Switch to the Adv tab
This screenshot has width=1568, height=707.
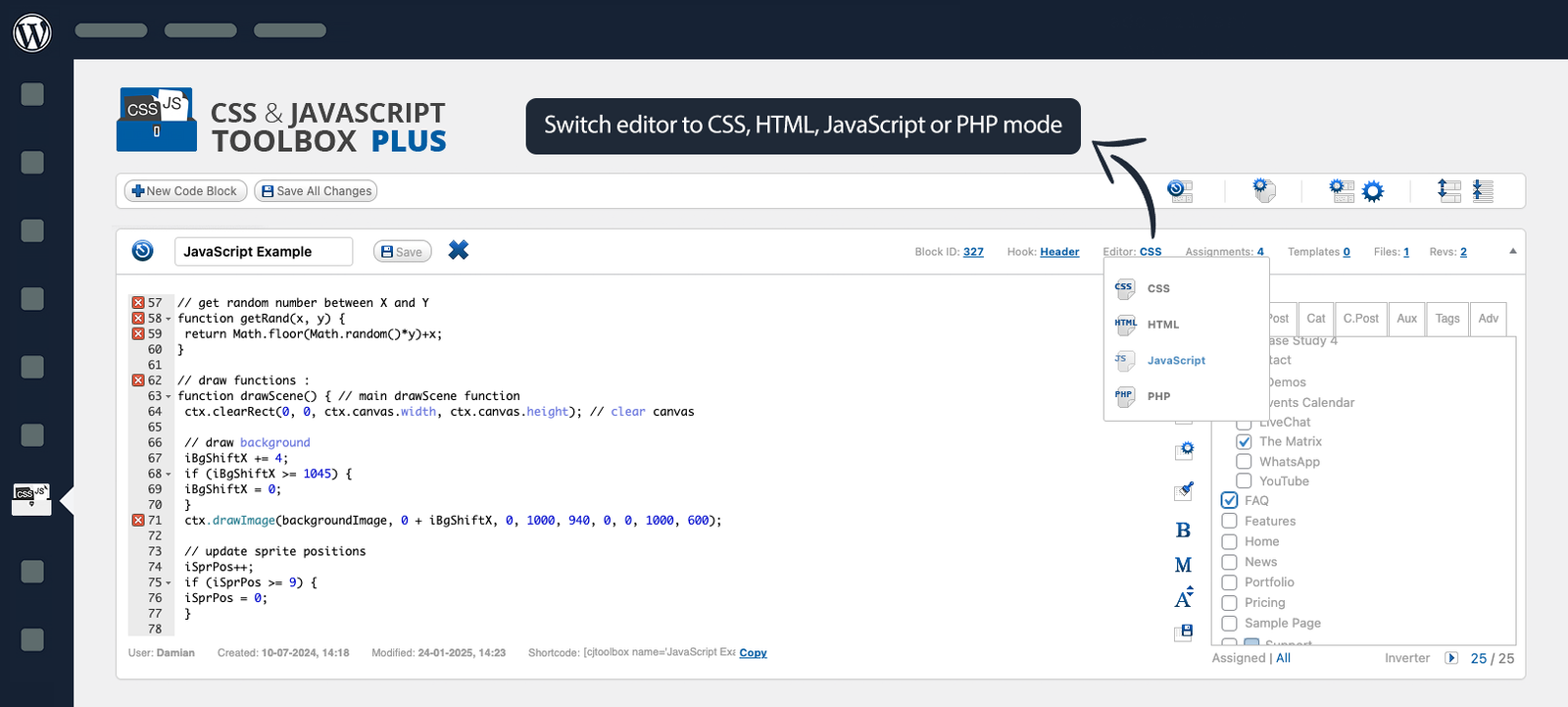click(1489, 319)
